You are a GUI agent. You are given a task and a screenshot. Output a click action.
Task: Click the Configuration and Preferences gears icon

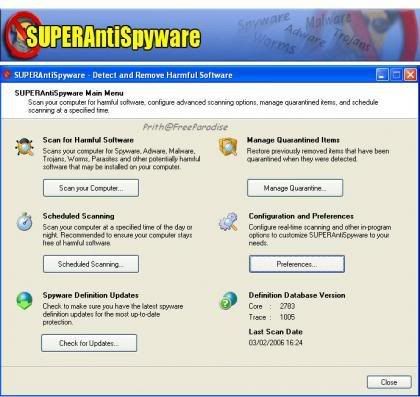pyautogui.click(x=229, y=222)
